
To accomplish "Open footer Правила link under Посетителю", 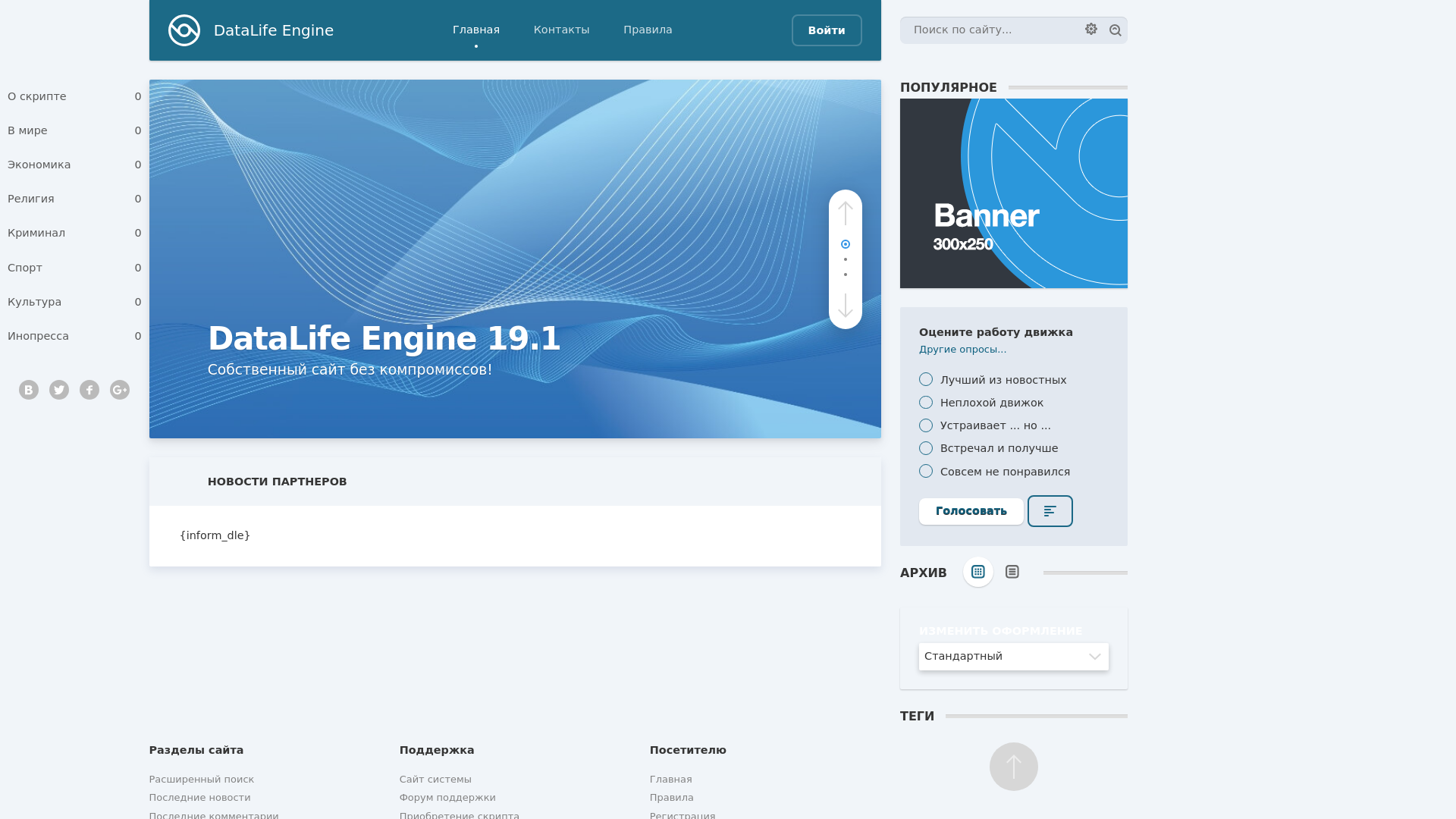I will pos(672,798).
